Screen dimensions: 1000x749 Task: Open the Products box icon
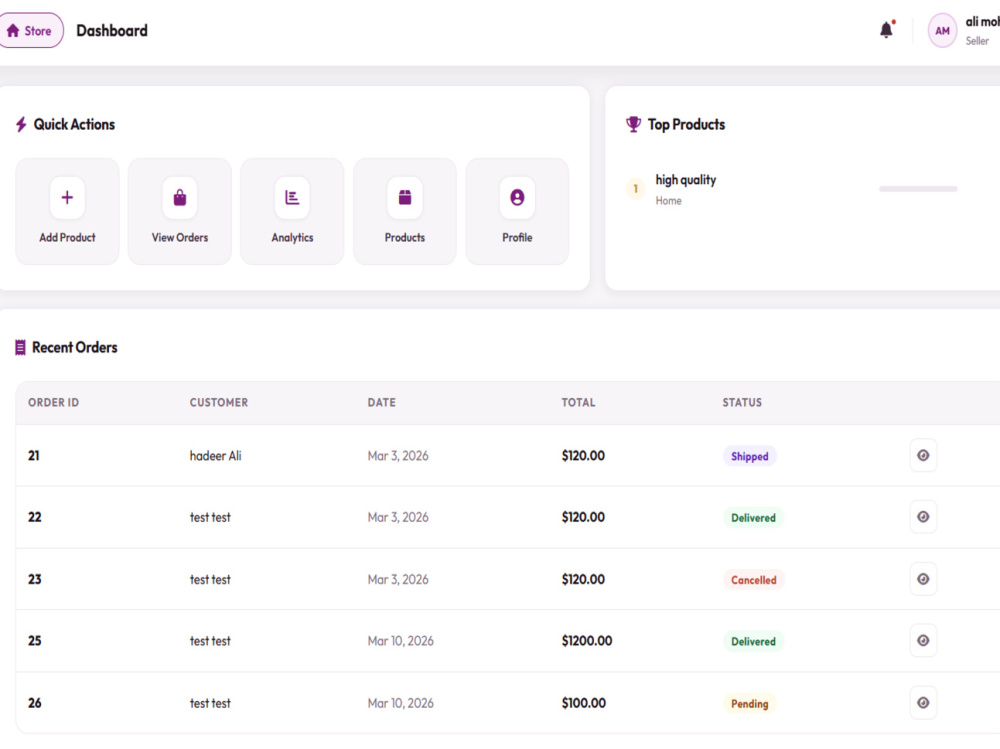[405, 198]
